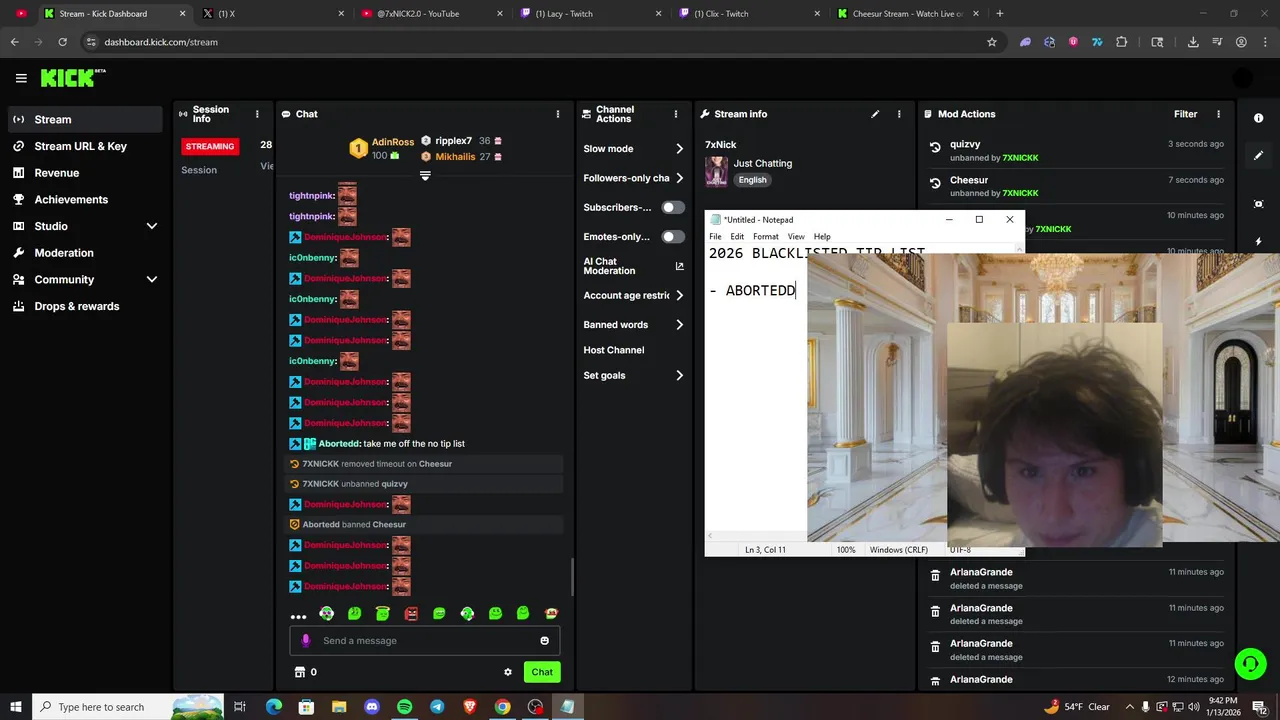The height and width of the screenshot is (720, 1280).
Task: Open Stream info panel three-dot menu
Action: pos(899,114)
